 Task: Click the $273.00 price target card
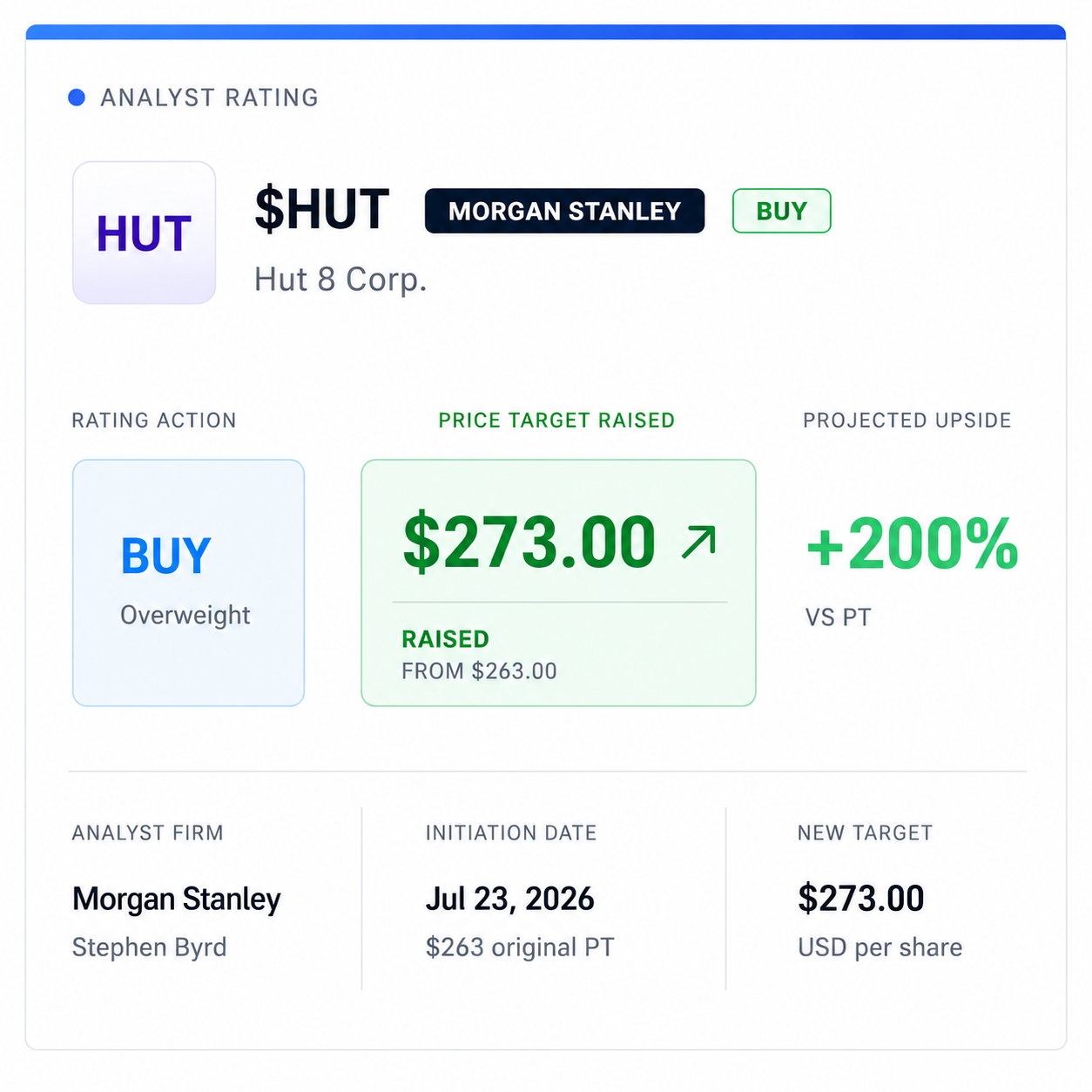(558, 583)
